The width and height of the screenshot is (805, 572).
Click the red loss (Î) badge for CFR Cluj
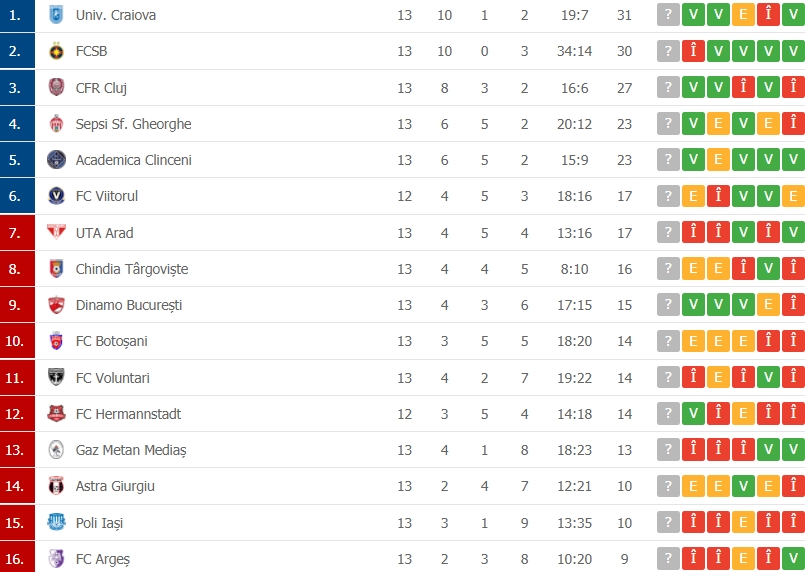[743, 88]
